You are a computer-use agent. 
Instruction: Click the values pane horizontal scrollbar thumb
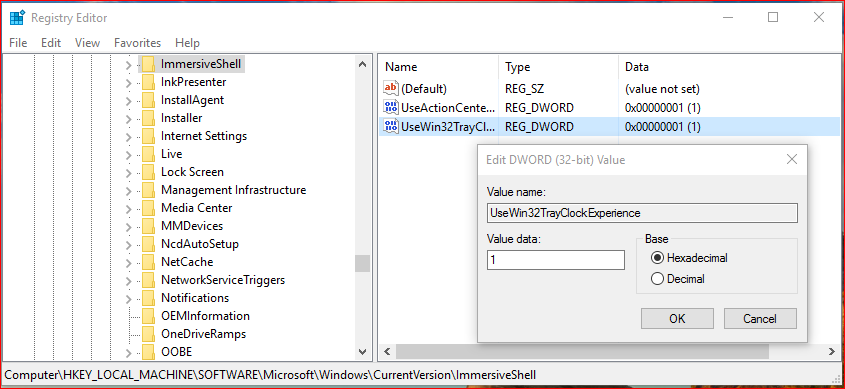(x=582, y=352)
